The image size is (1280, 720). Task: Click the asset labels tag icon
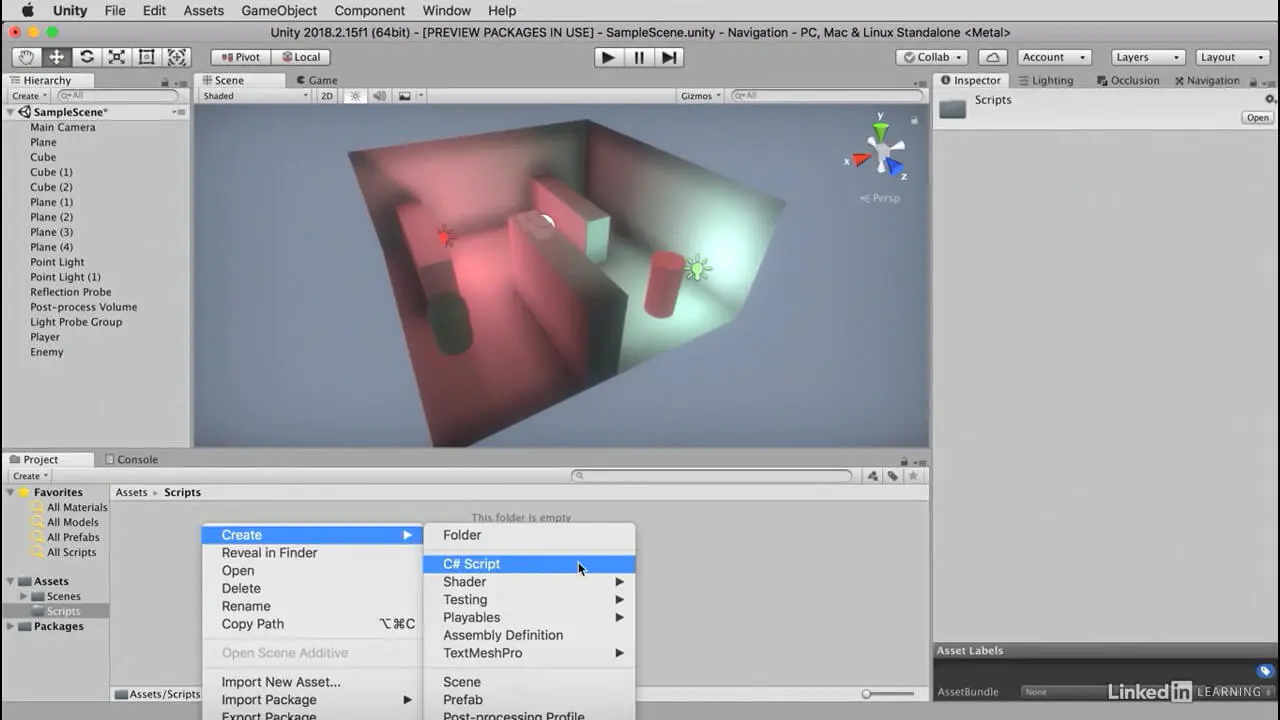click(x=1265, y=671)
